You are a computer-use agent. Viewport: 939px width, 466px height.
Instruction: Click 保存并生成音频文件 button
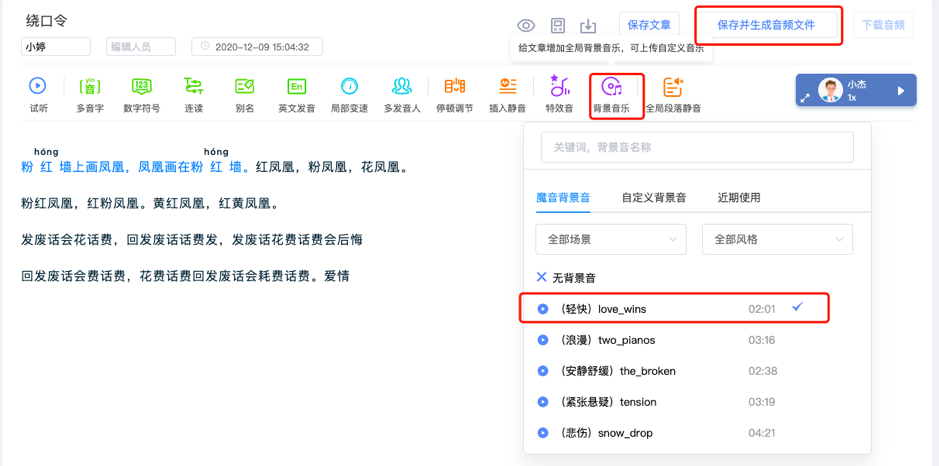(766, 25)
